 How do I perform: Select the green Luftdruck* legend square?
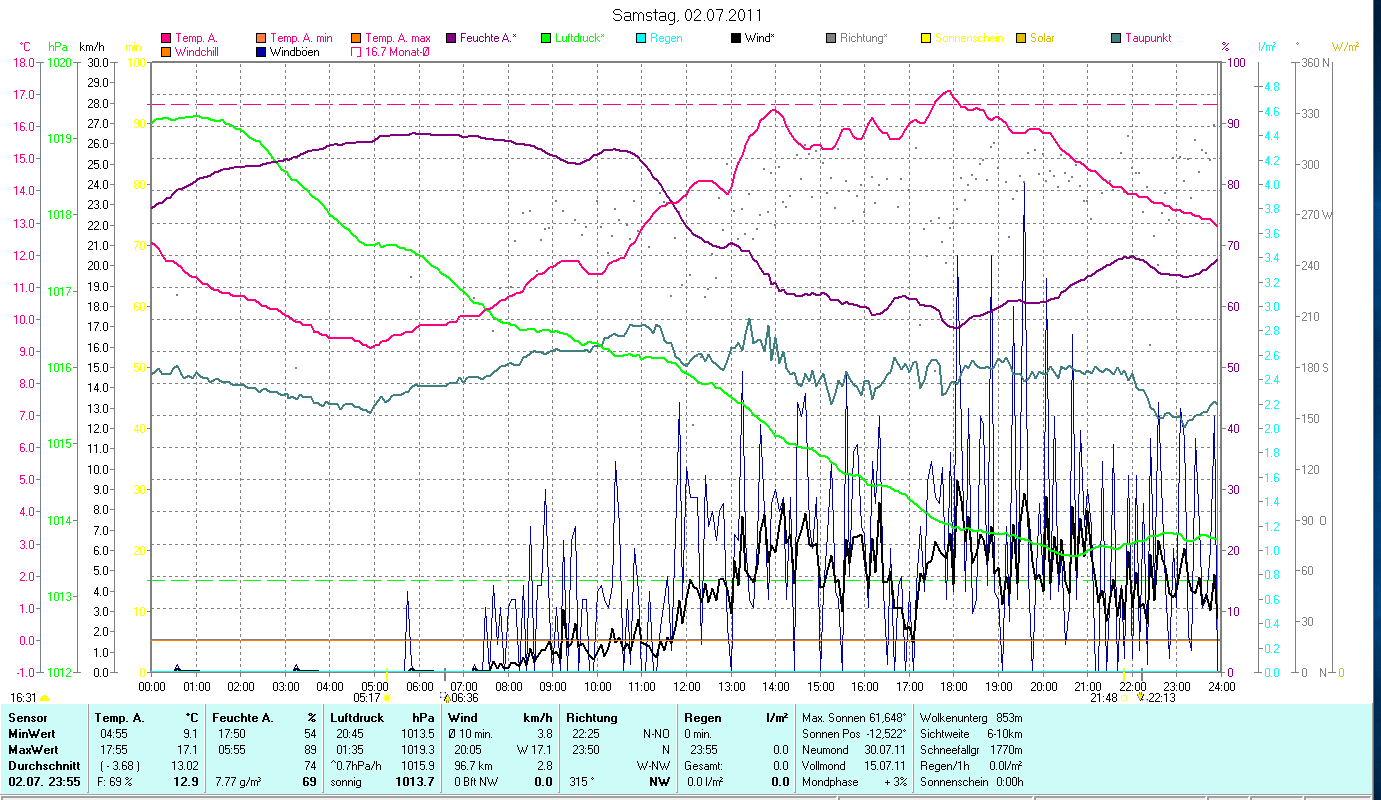click(546, 38)
